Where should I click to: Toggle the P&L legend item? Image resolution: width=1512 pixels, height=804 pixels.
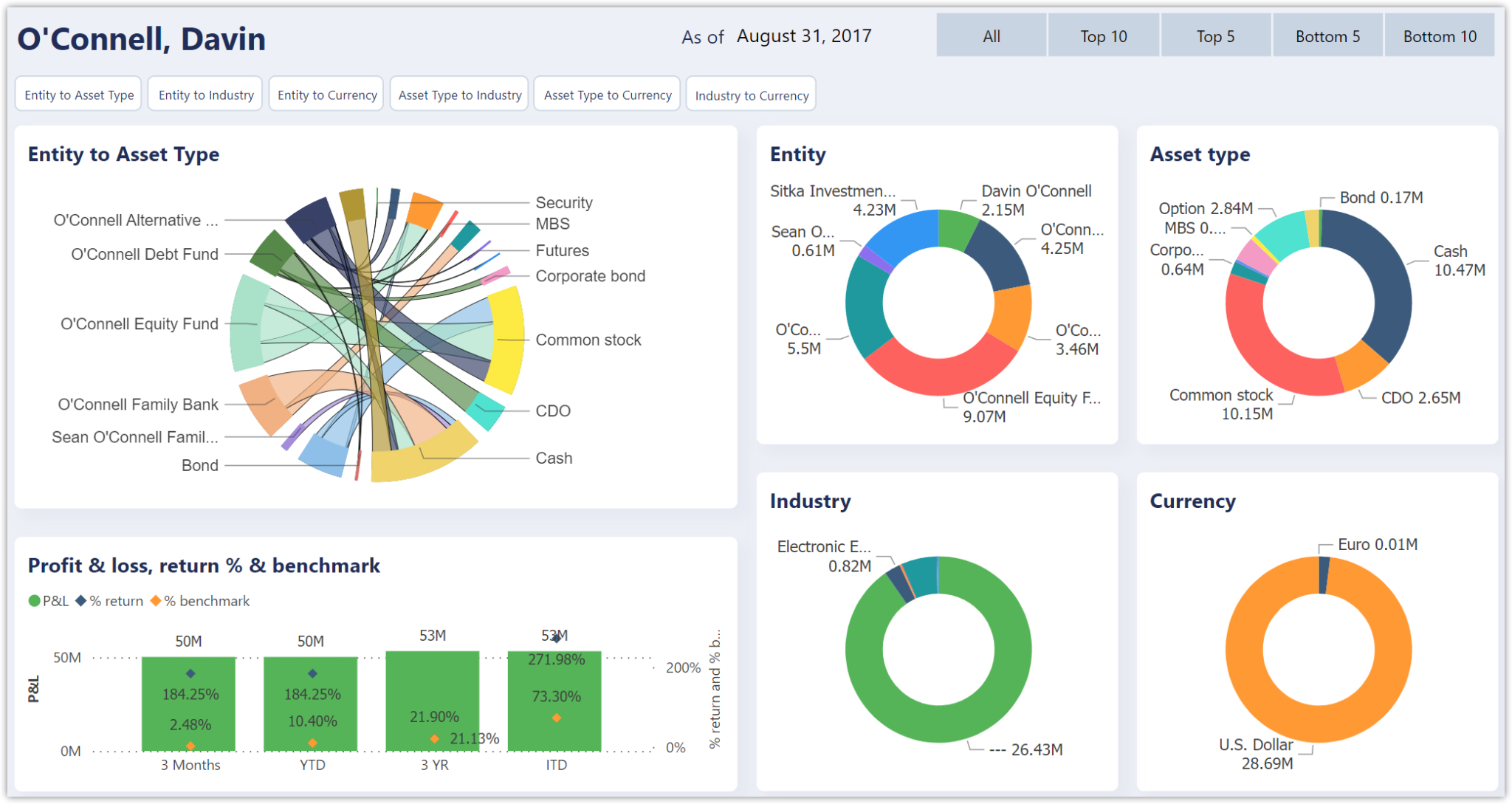tap(50, 600)
